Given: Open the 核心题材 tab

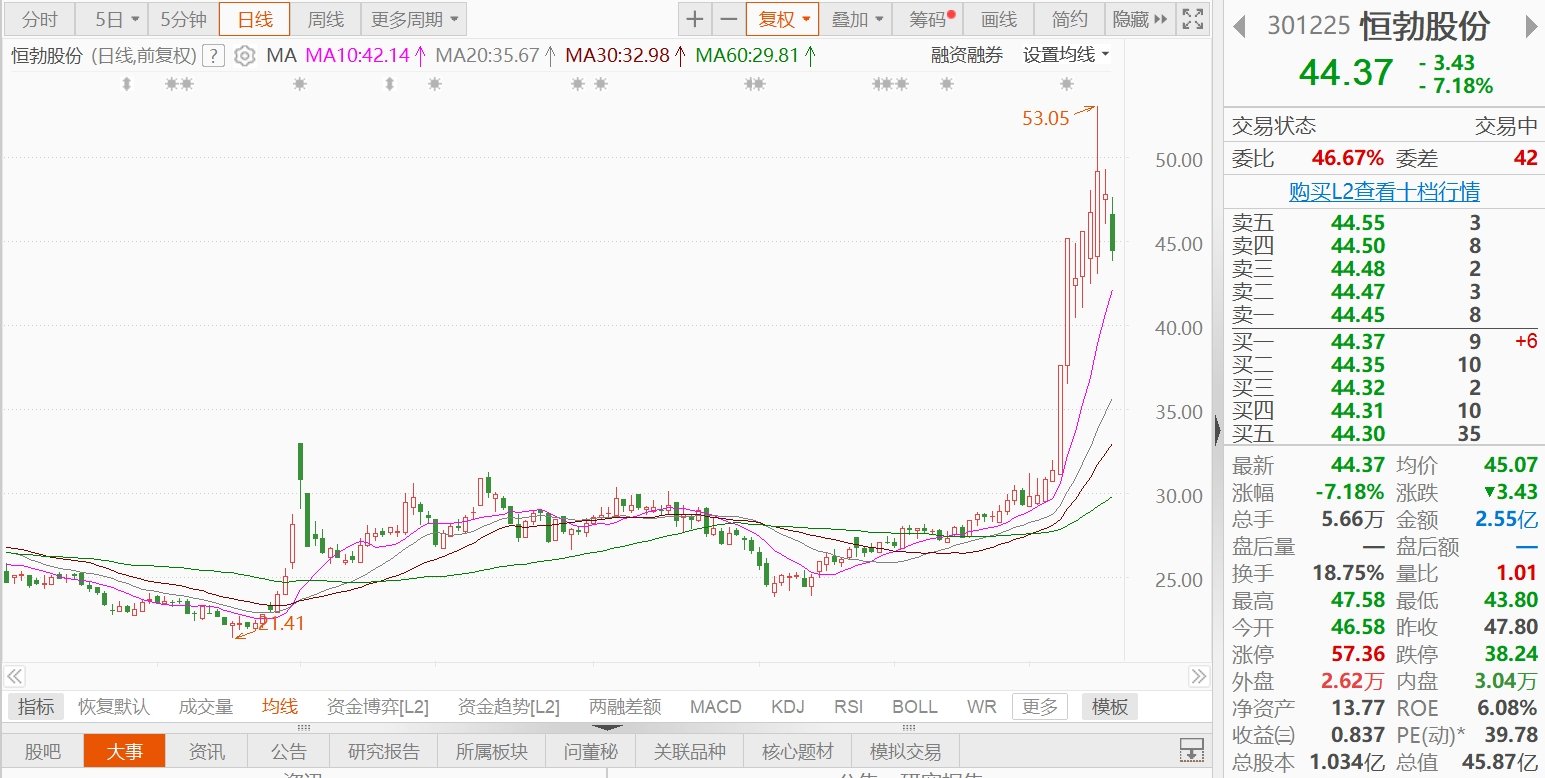Looking at the screenshot, I should point(796,751).
